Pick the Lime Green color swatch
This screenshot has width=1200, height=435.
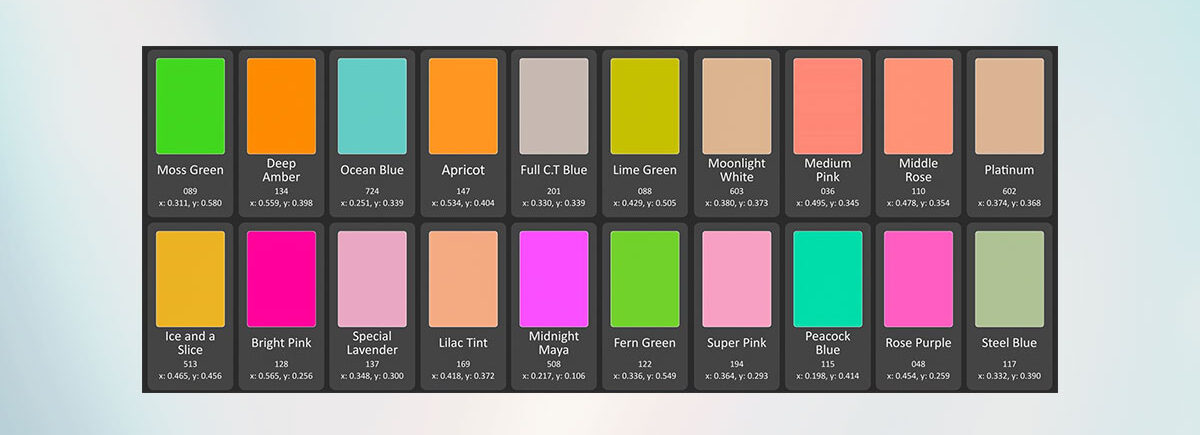coord(645,106)
